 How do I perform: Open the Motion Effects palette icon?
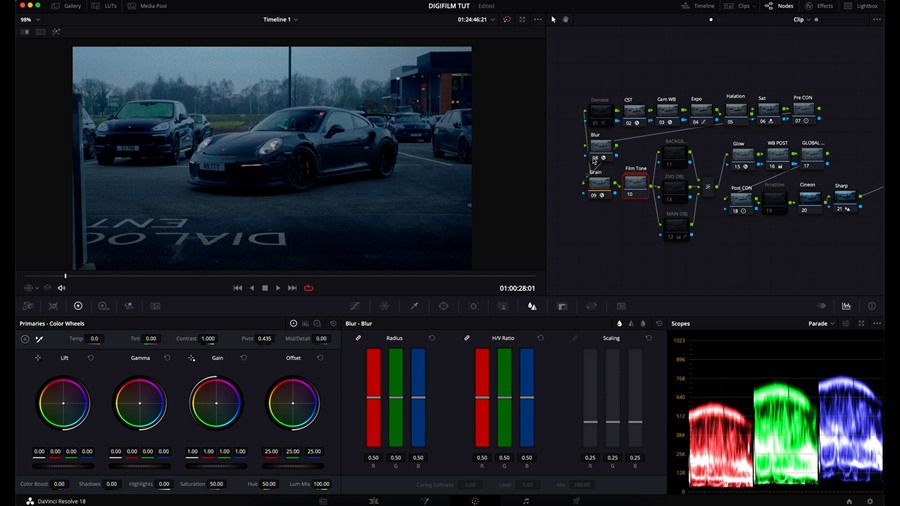coord(155,306)
